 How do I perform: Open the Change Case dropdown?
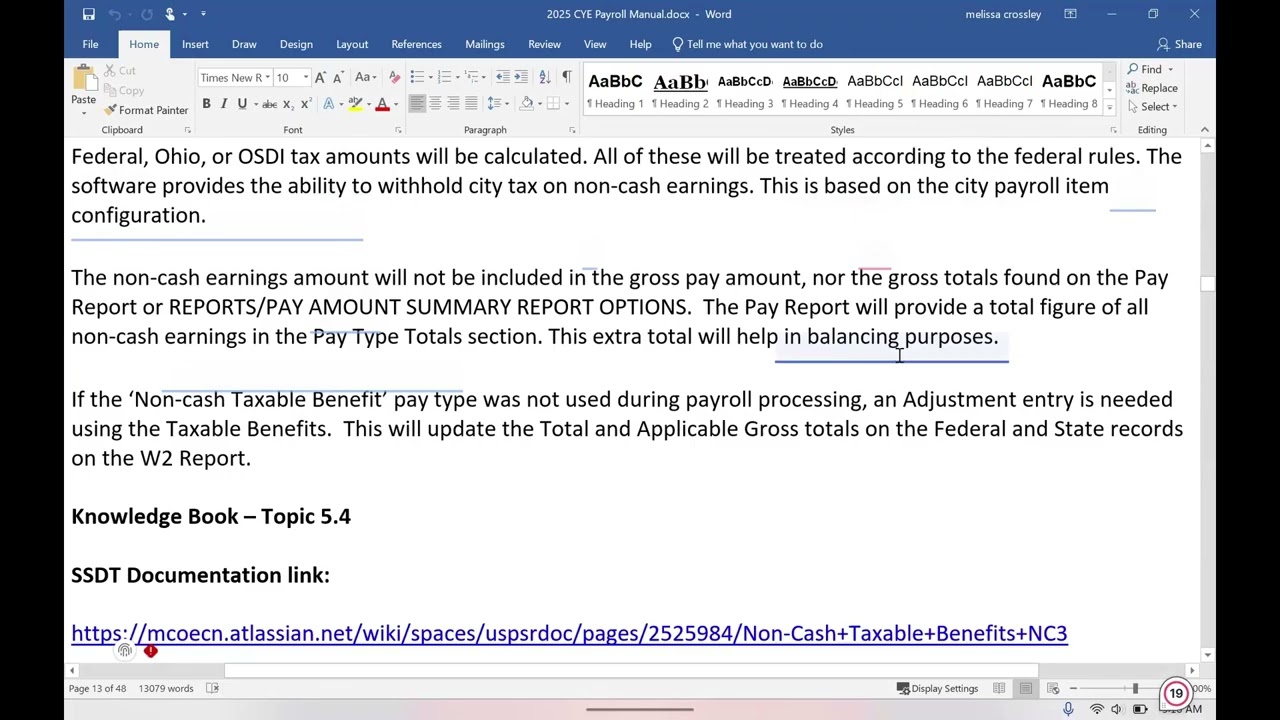[x=365, y=78]
